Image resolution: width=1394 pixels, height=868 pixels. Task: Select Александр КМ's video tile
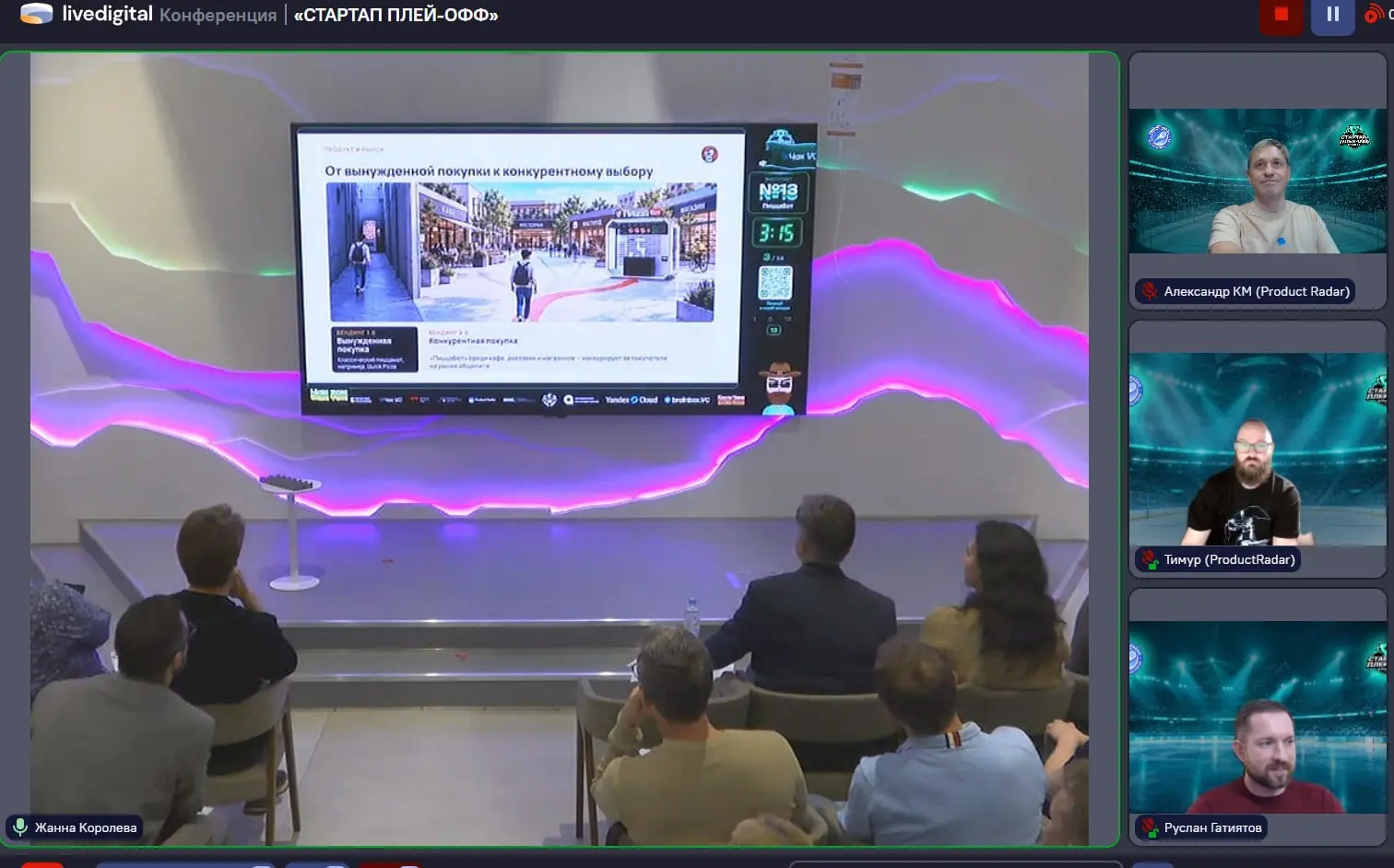point(1258,181)
